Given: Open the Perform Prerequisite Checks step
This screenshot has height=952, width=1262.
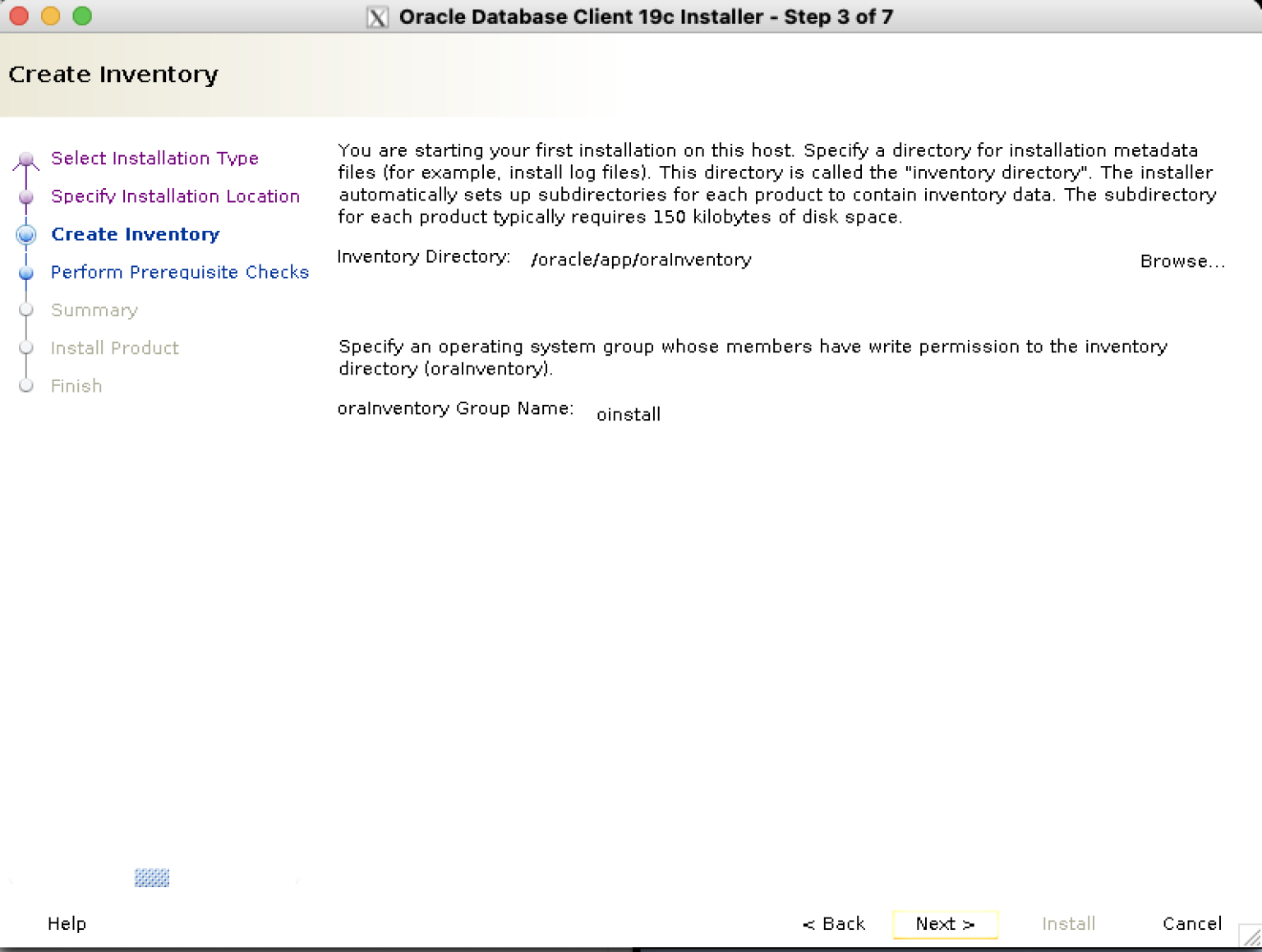Looking at the screenshot, I should 180,272.
